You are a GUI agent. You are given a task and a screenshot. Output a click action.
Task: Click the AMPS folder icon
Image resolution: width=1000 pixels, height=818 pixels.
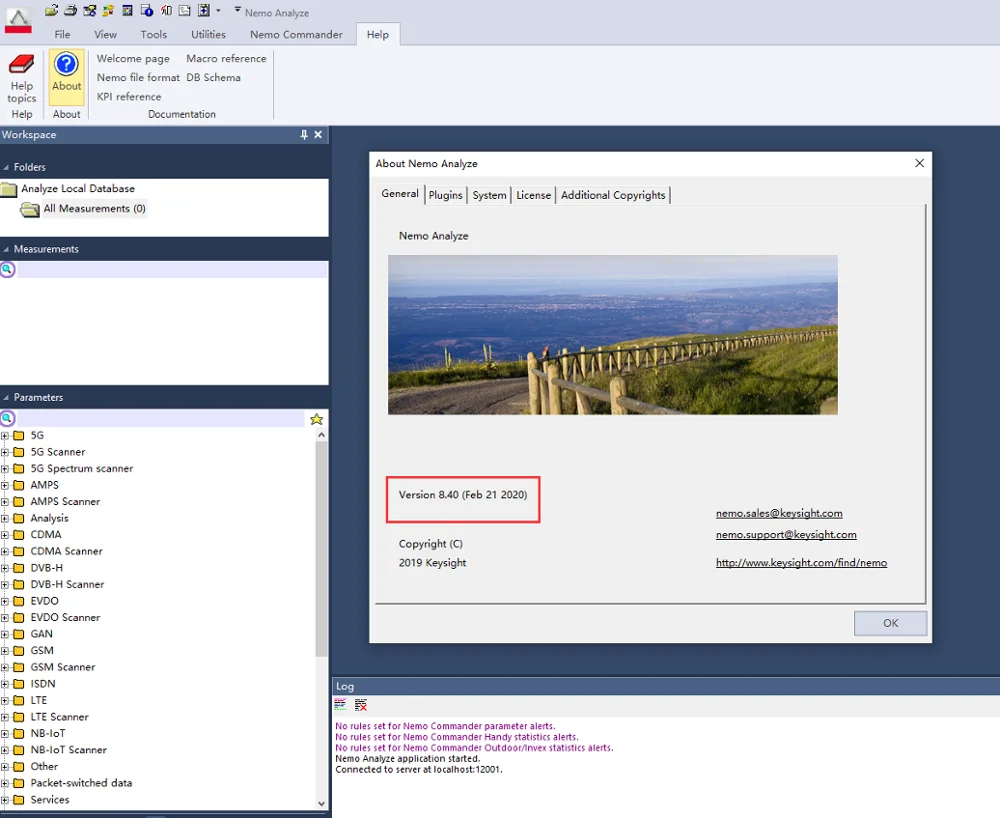pyautogui.click(x=18, y=485)
